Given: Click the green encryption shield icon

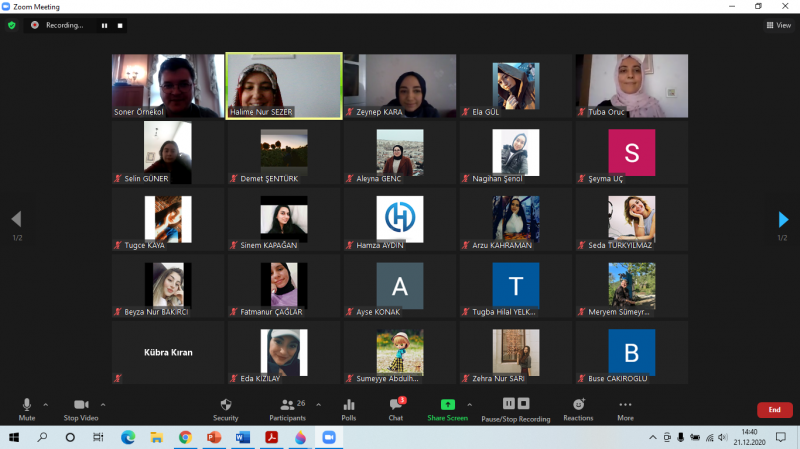Looking at the screenshot, I should pos(12,25).
